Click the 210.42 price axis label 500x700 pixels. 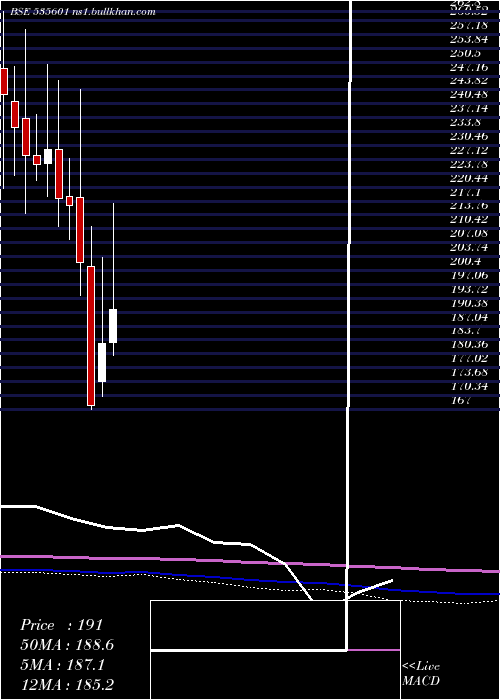pyautogui.click(x=468, y=220)
